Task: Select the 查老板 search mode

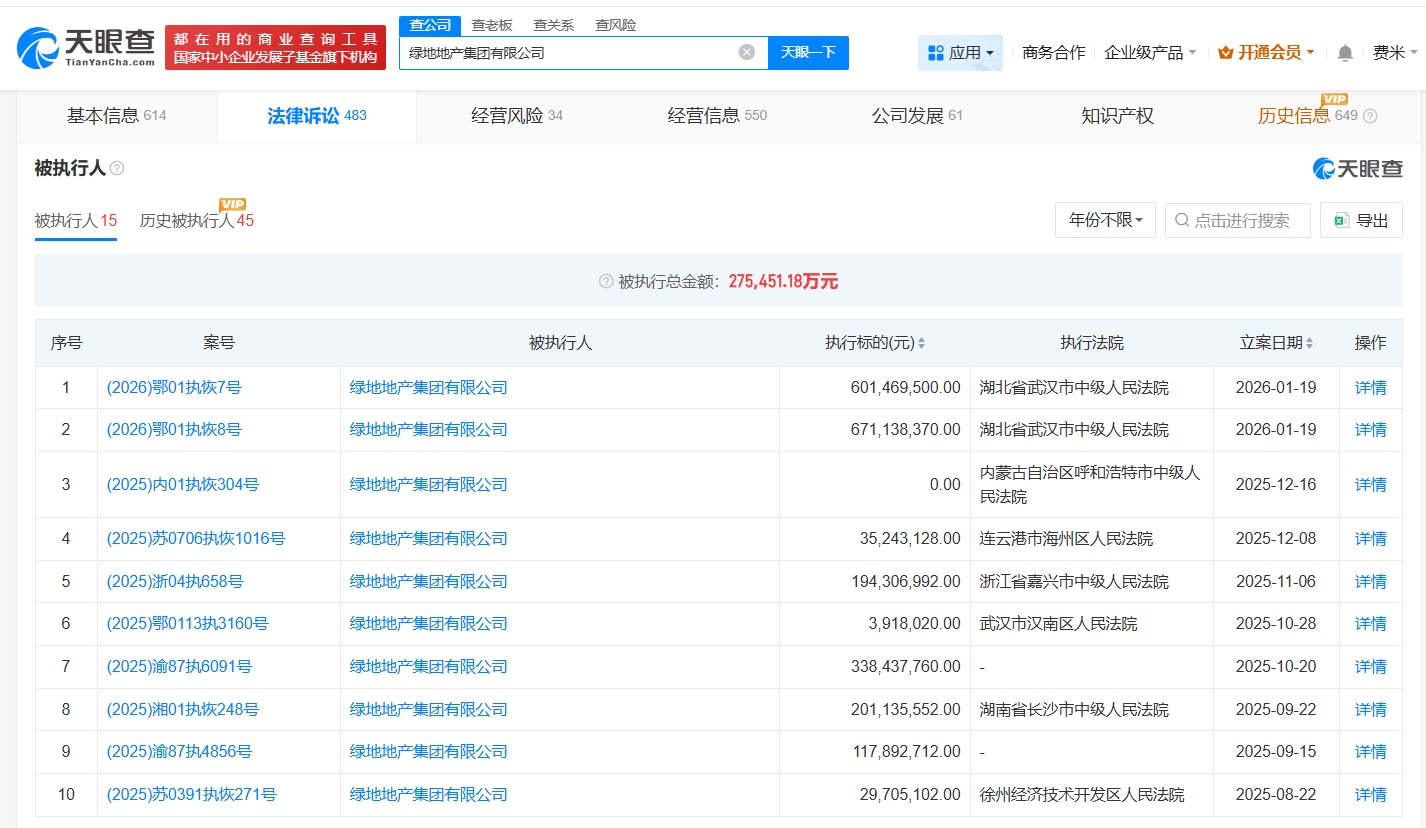Action: point(492,25)
